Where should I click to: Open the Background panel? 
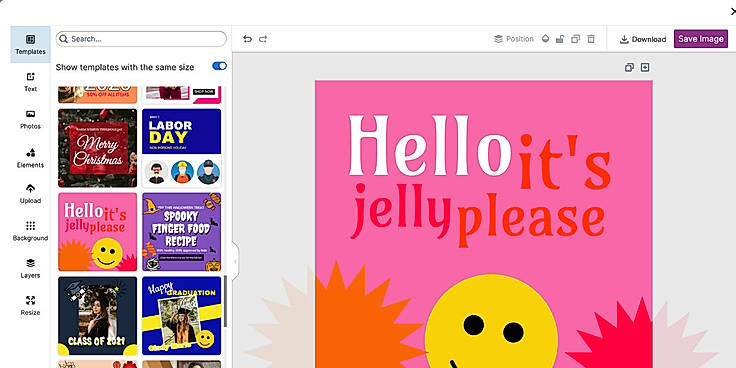pos(31,231)
